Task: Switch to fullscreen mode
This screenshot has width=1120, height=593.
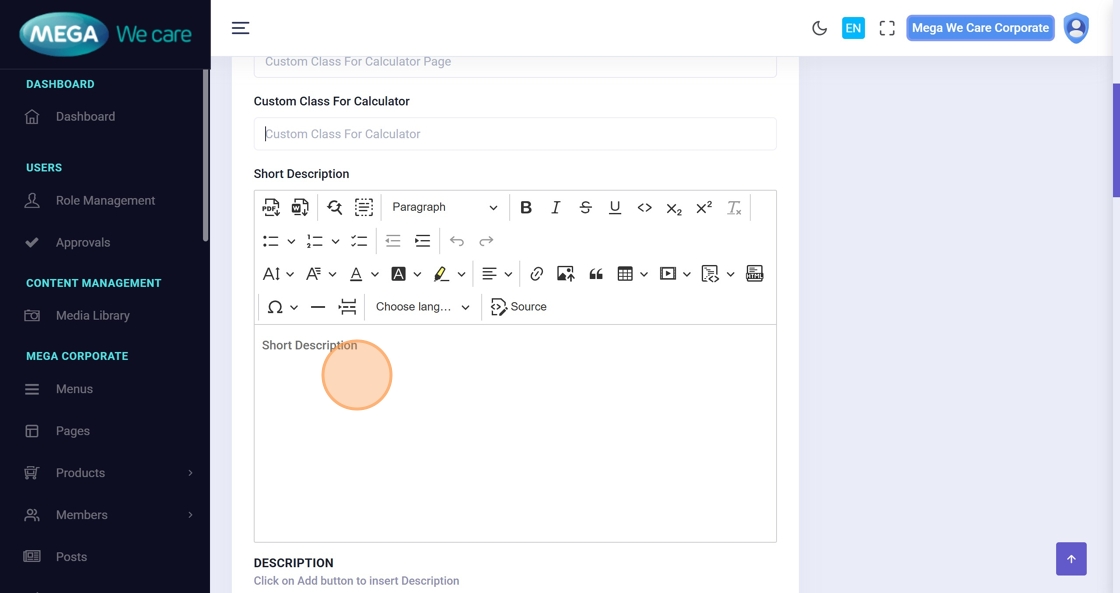Action: 887,28
